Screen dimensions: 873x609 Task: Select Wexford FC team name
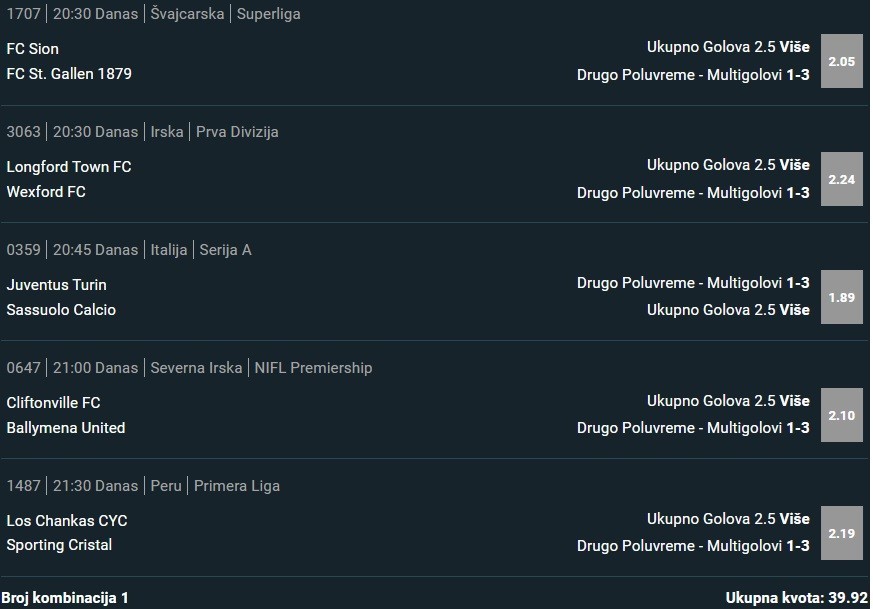[46, 192]
